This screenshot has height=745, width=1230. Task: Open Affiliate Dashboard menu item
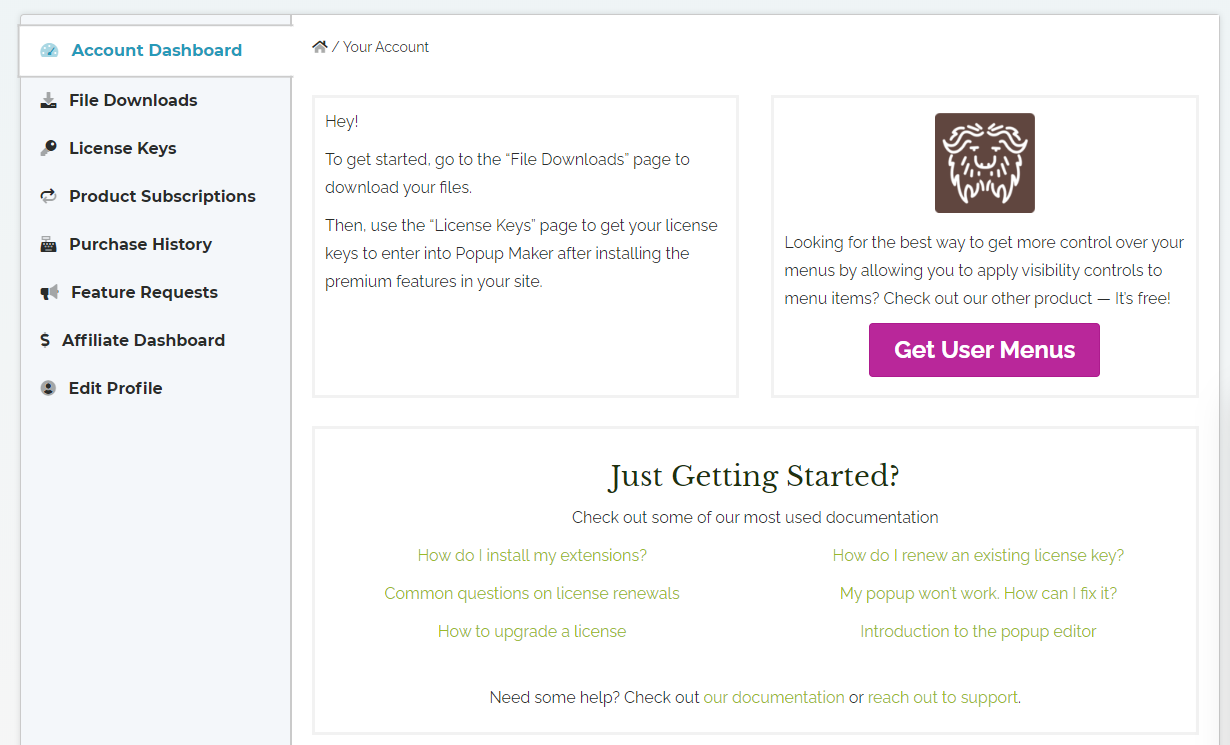(143, 340)
